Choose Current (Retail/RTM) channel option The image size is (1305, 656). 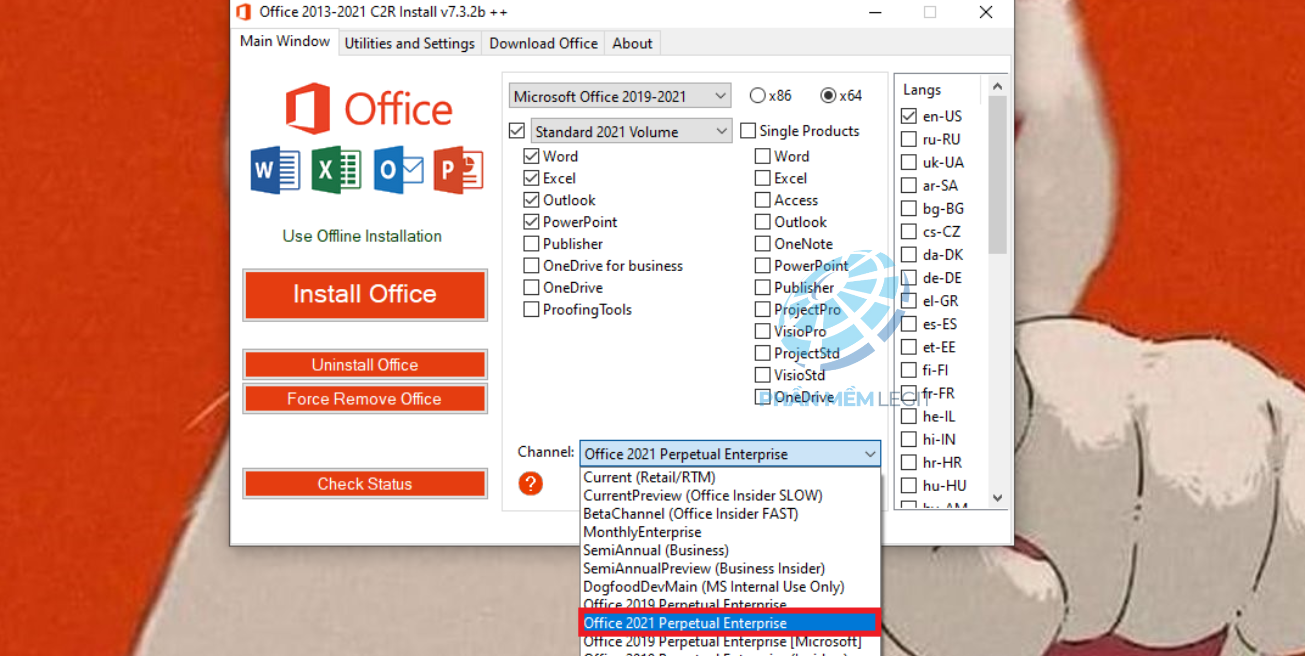pyautogui.click(x=731, y=478)
